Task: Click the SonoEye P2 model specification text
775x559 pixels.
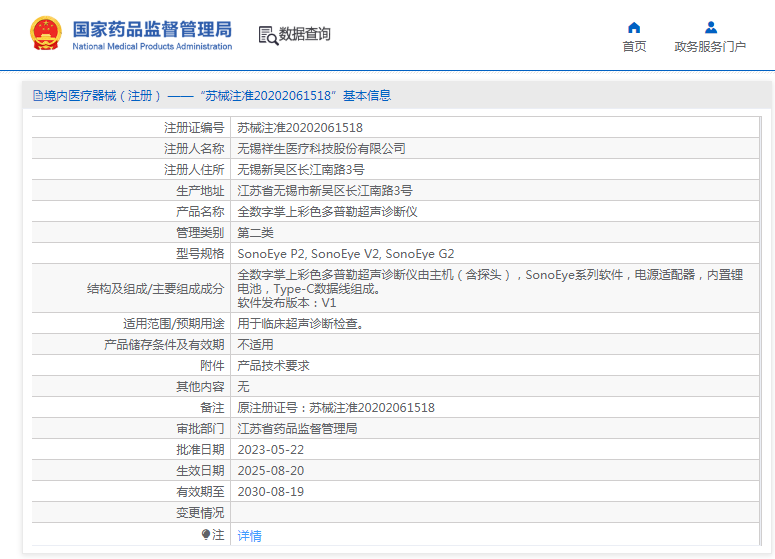Action: (x=268, y=254)
